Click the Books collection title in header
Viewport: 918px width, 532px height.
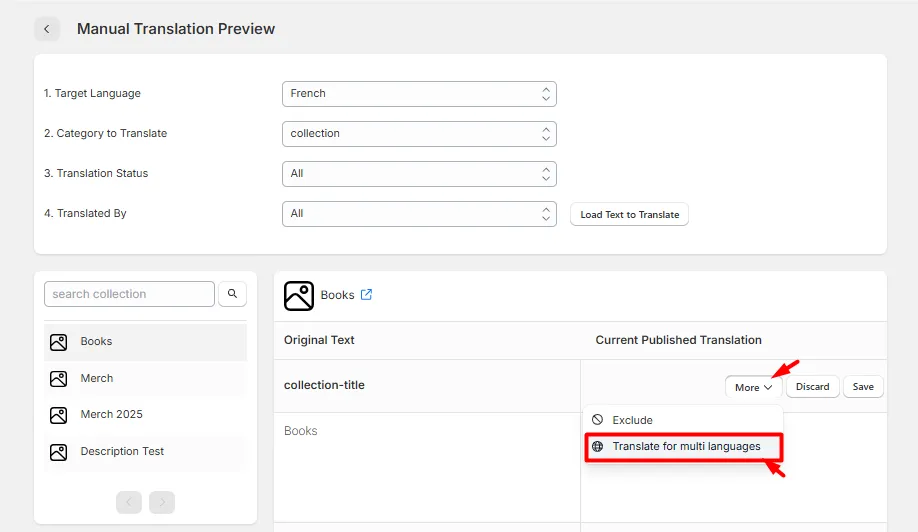(337, 295)
